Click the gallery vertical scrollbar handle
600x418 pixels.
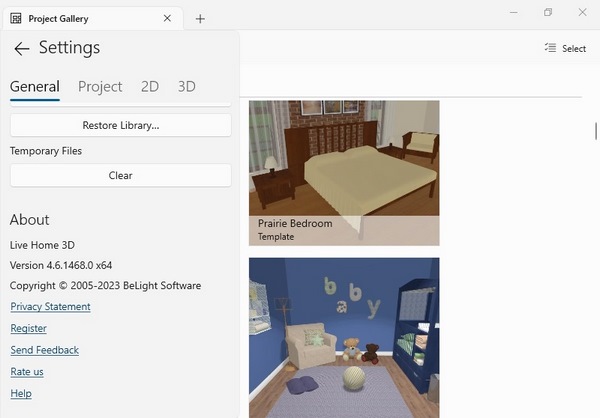[596, 131]
